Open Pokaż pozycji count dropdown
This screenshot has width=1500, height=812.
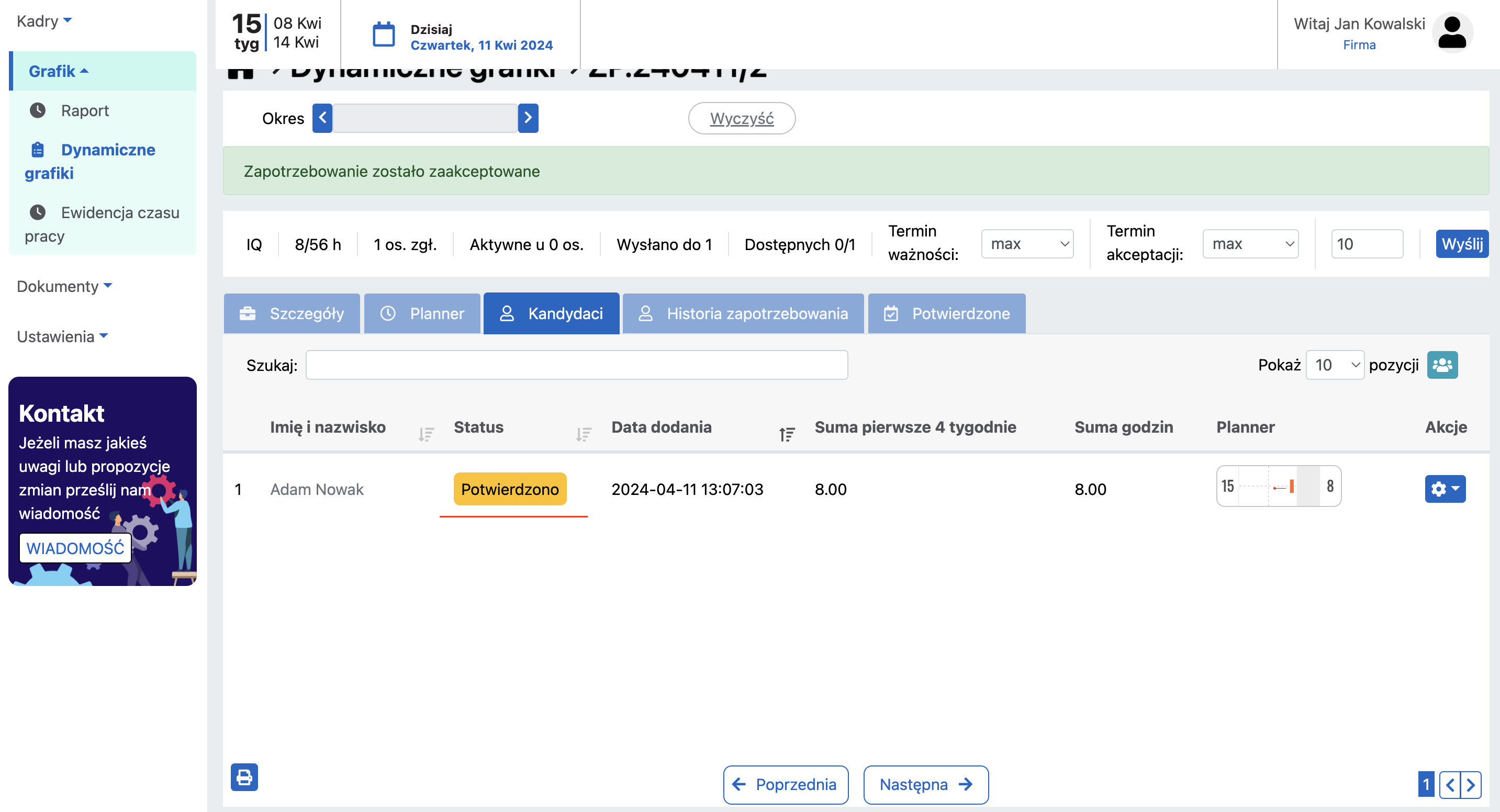click(1335, 365)
